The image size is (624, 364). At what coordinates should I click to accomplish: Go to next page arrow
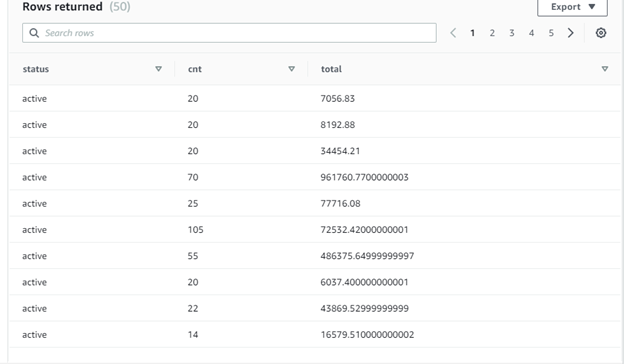(570, 33)
